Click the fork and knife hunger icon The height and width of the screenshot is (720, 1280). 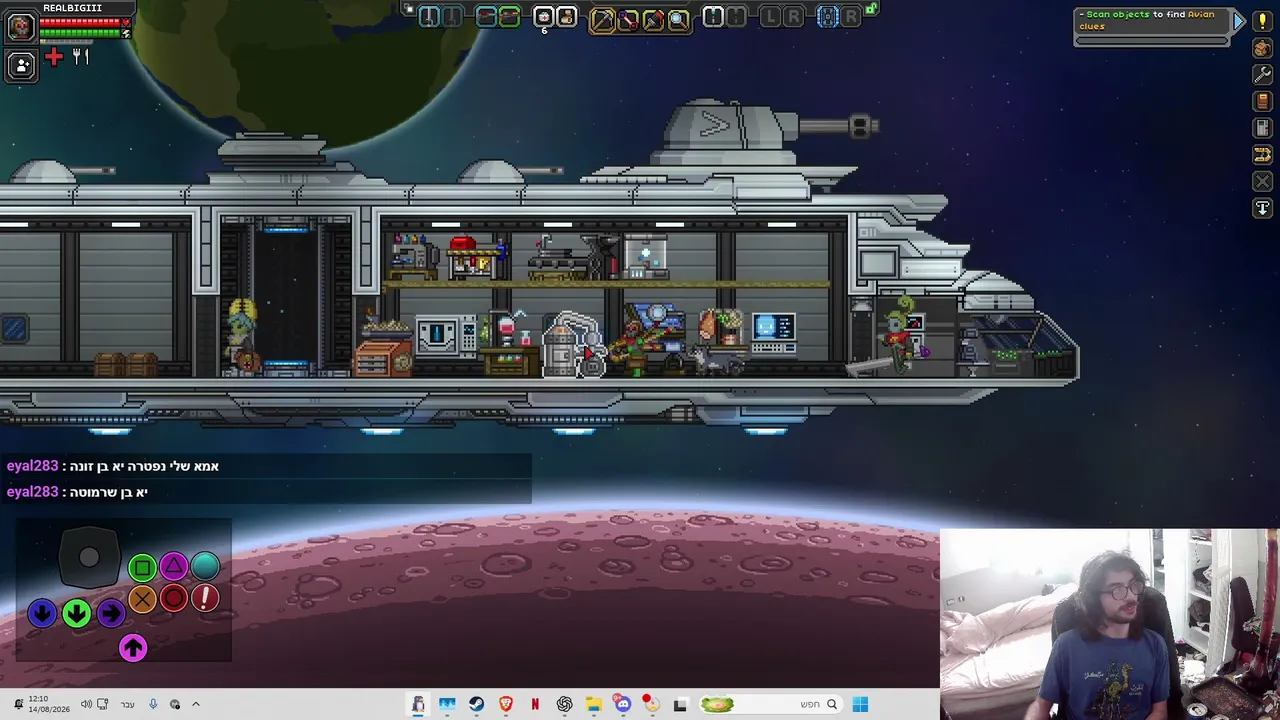pos(81,58)
